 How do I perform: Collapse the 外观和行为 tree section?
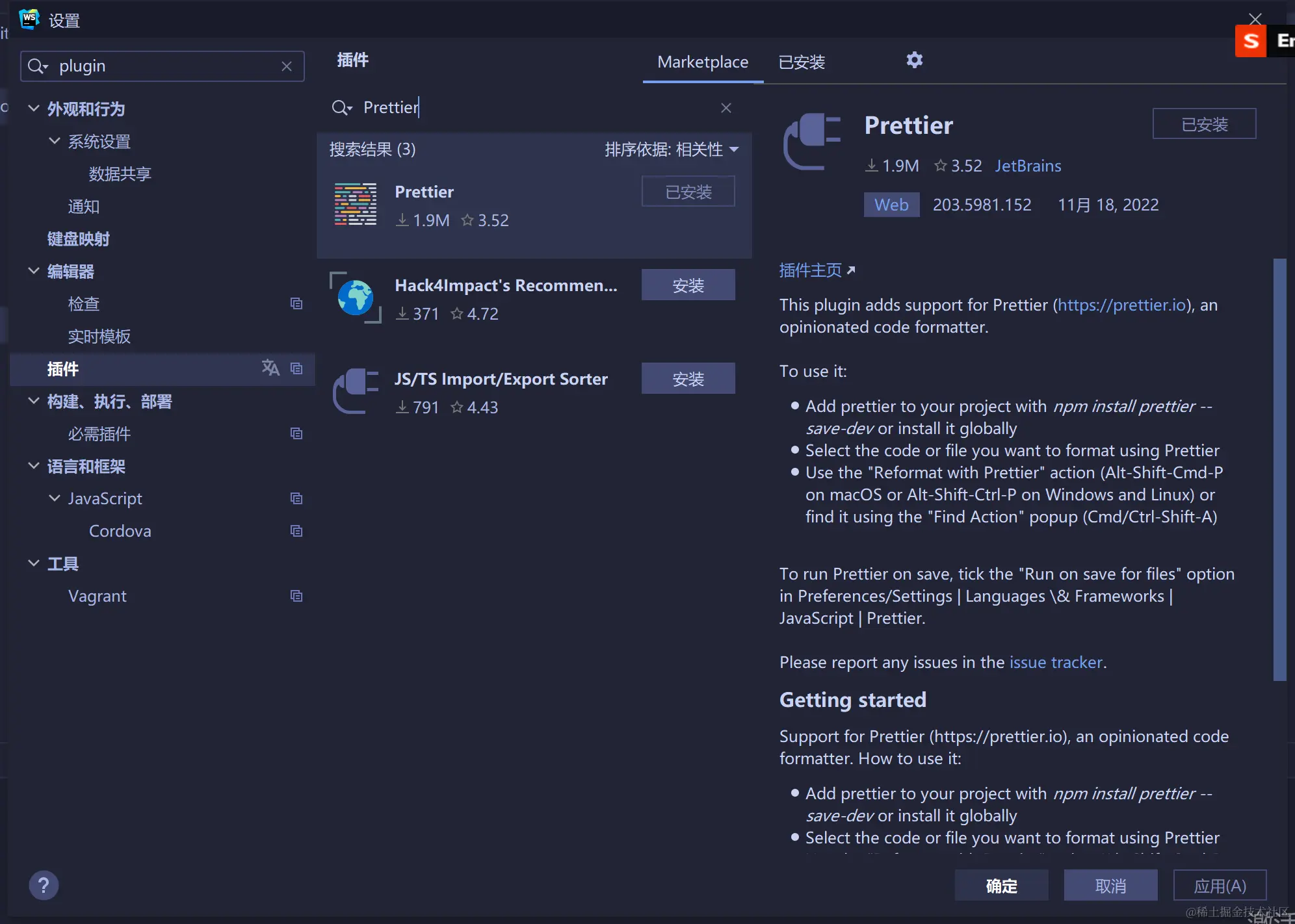pyautogui.click(x=34, y=109)
